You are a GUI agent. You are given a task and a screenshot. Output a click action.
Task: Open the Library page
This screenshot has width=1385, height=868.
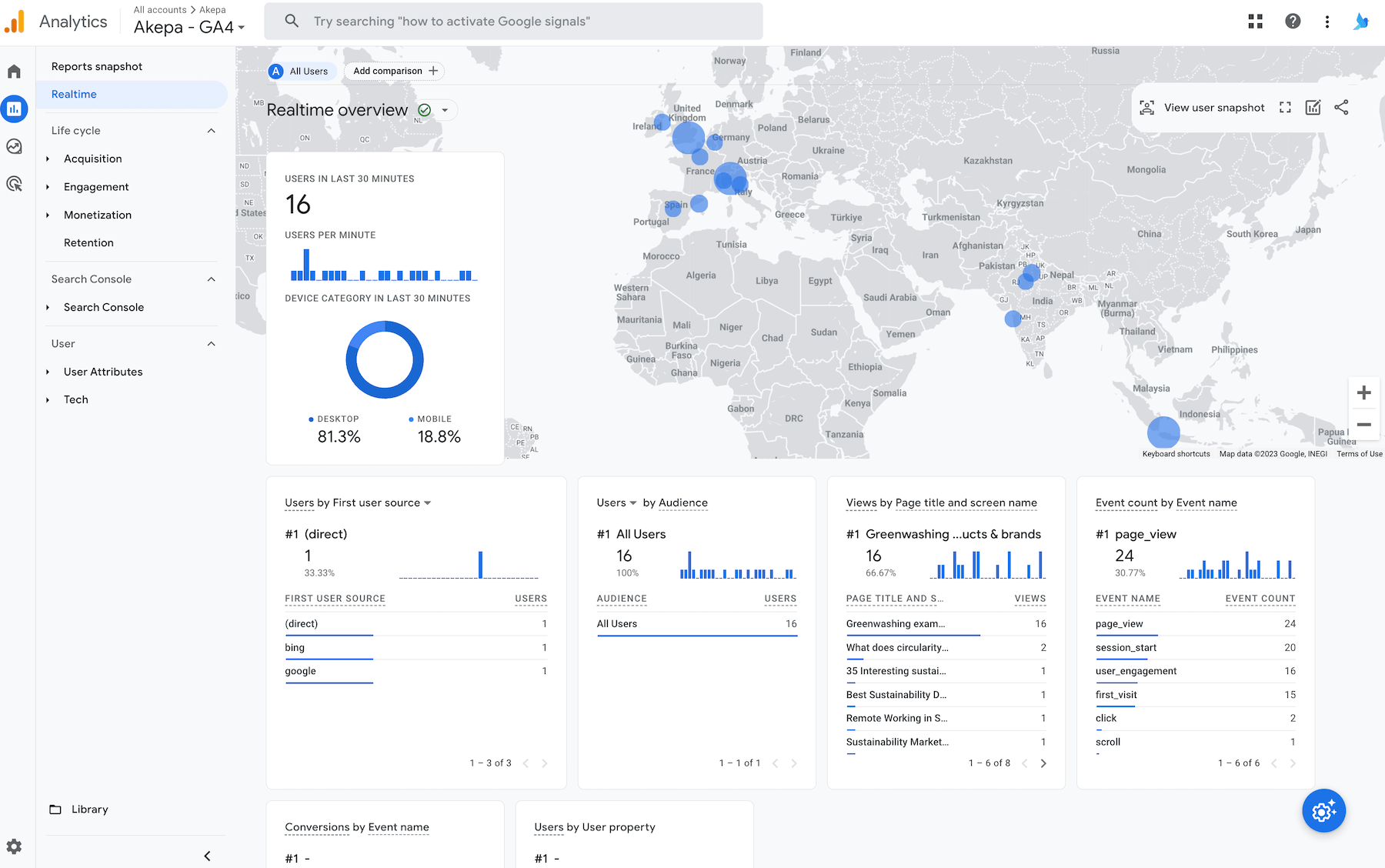pos(89,810)
